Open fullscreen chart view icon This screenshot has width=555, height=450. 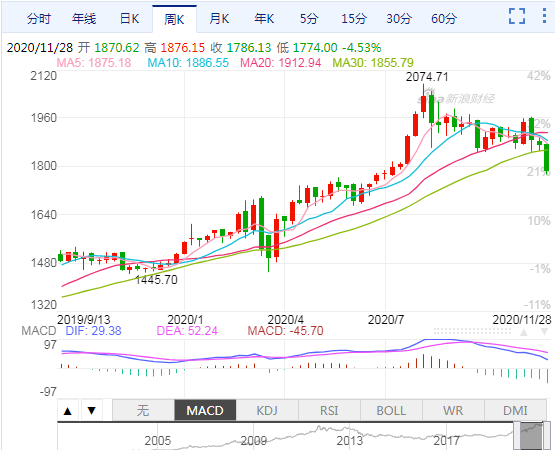point(517,16)
